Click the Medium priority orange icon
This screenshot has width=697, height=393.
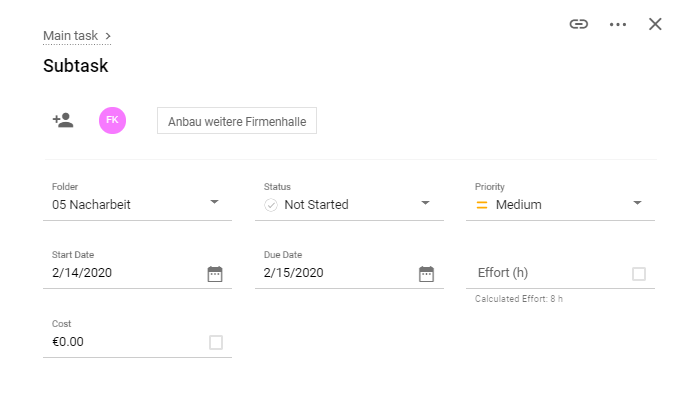tap(482, 205)
